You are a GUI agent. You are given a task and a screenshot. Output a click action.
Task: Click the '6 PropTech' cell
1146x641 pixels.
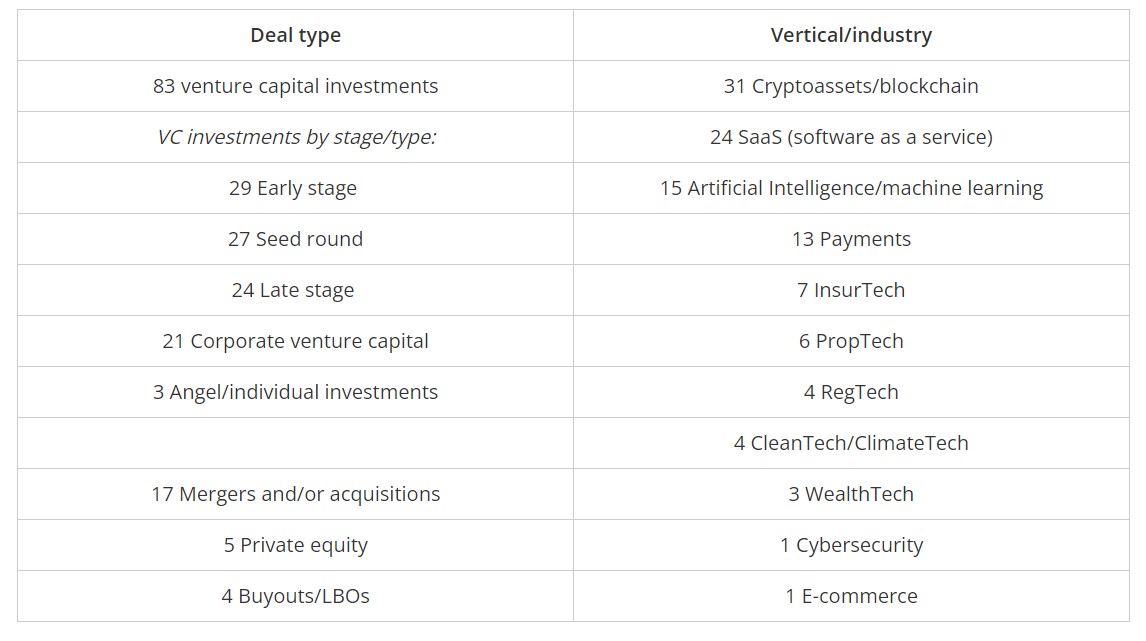click(x=851, y=341)
